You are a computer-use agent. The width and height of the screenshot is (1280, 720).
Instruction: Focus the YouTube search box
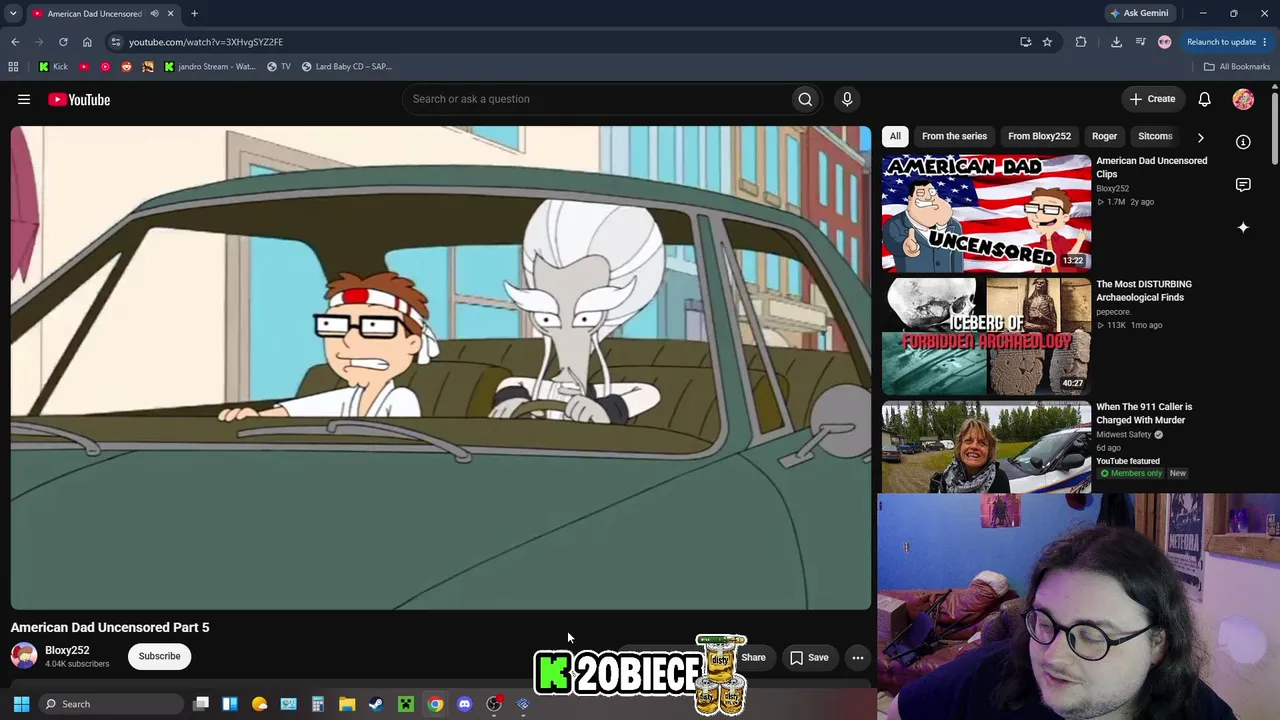pos(596,99)
